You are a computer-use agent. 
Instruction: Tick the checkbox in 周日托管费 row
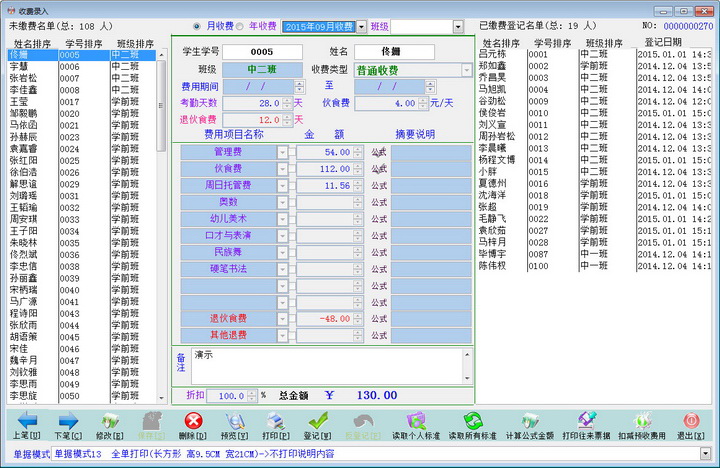[292, 186]
